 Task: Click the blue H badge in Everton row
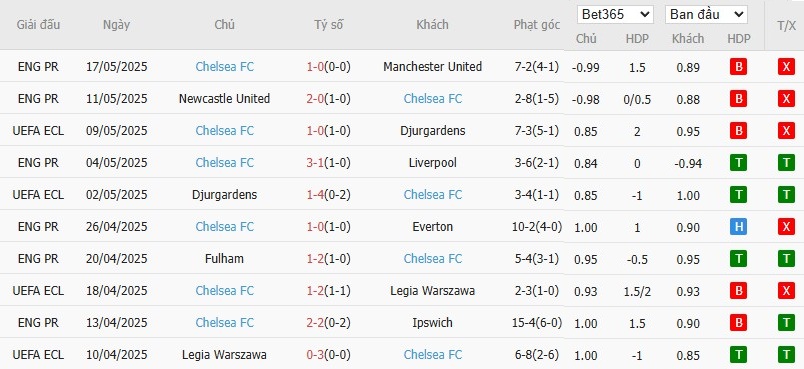[x=738, y=227]
